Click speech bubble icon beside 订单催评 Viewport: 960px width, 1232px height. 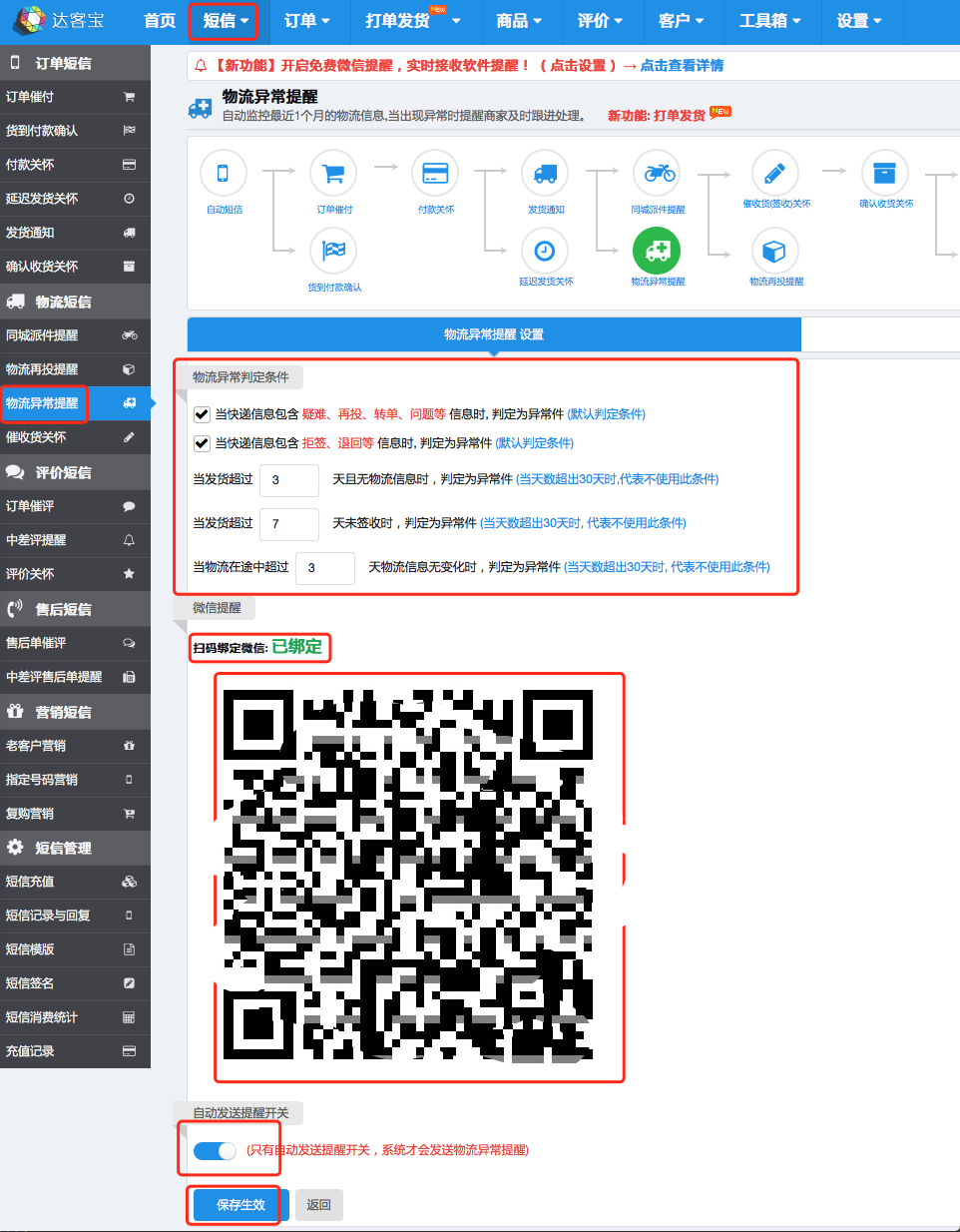coord(129,506)
